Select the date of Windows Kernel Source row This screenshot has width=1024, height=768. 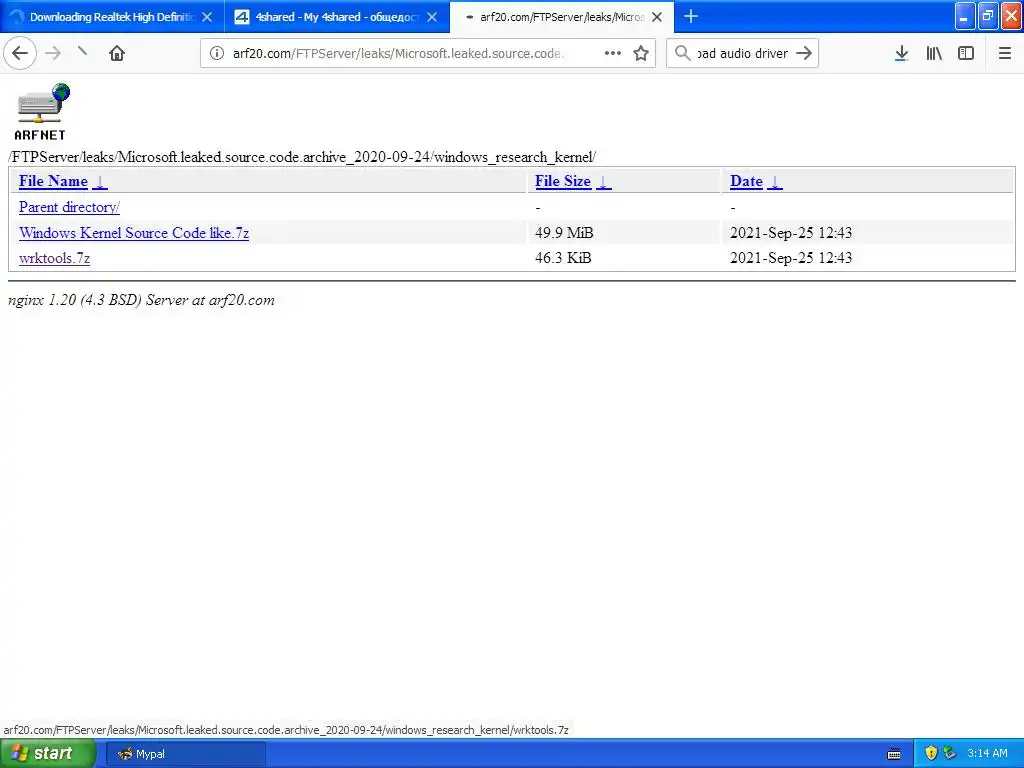[x=790, y=233]
